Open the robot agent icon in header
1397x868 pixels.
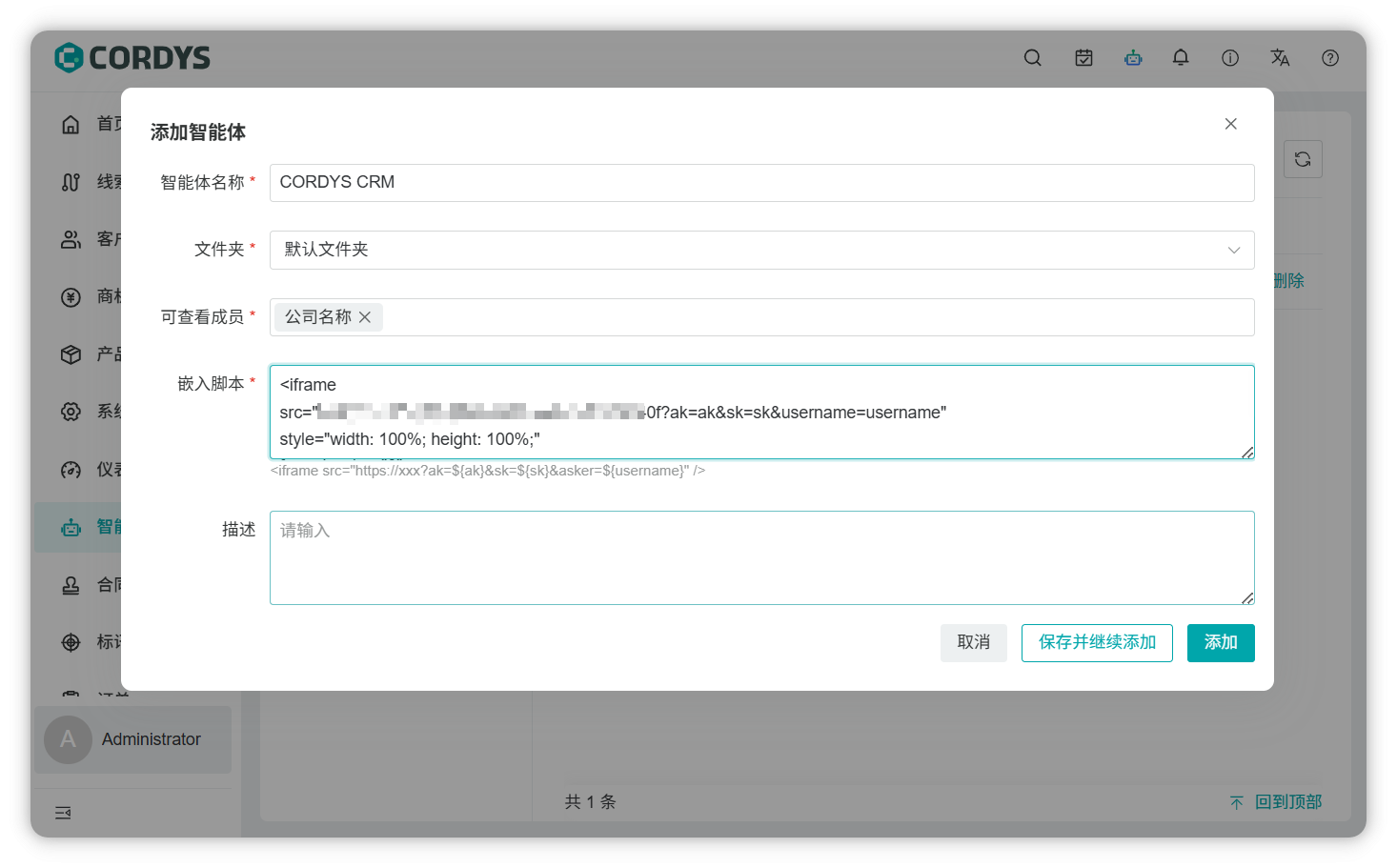1133,58
